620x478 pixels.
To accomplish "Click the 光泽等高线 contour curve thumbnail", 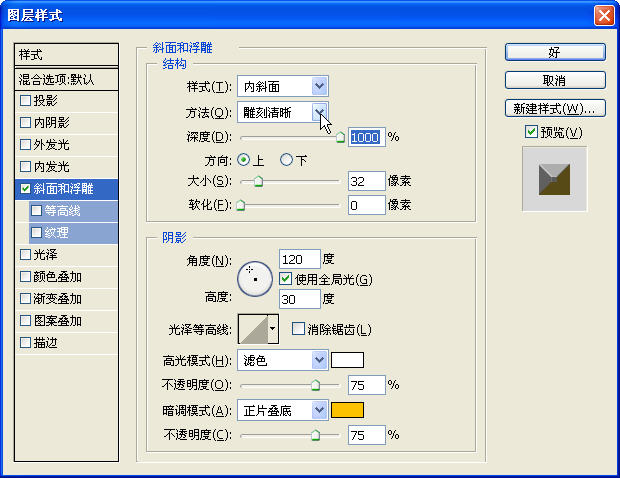I will tap(253, 329).
